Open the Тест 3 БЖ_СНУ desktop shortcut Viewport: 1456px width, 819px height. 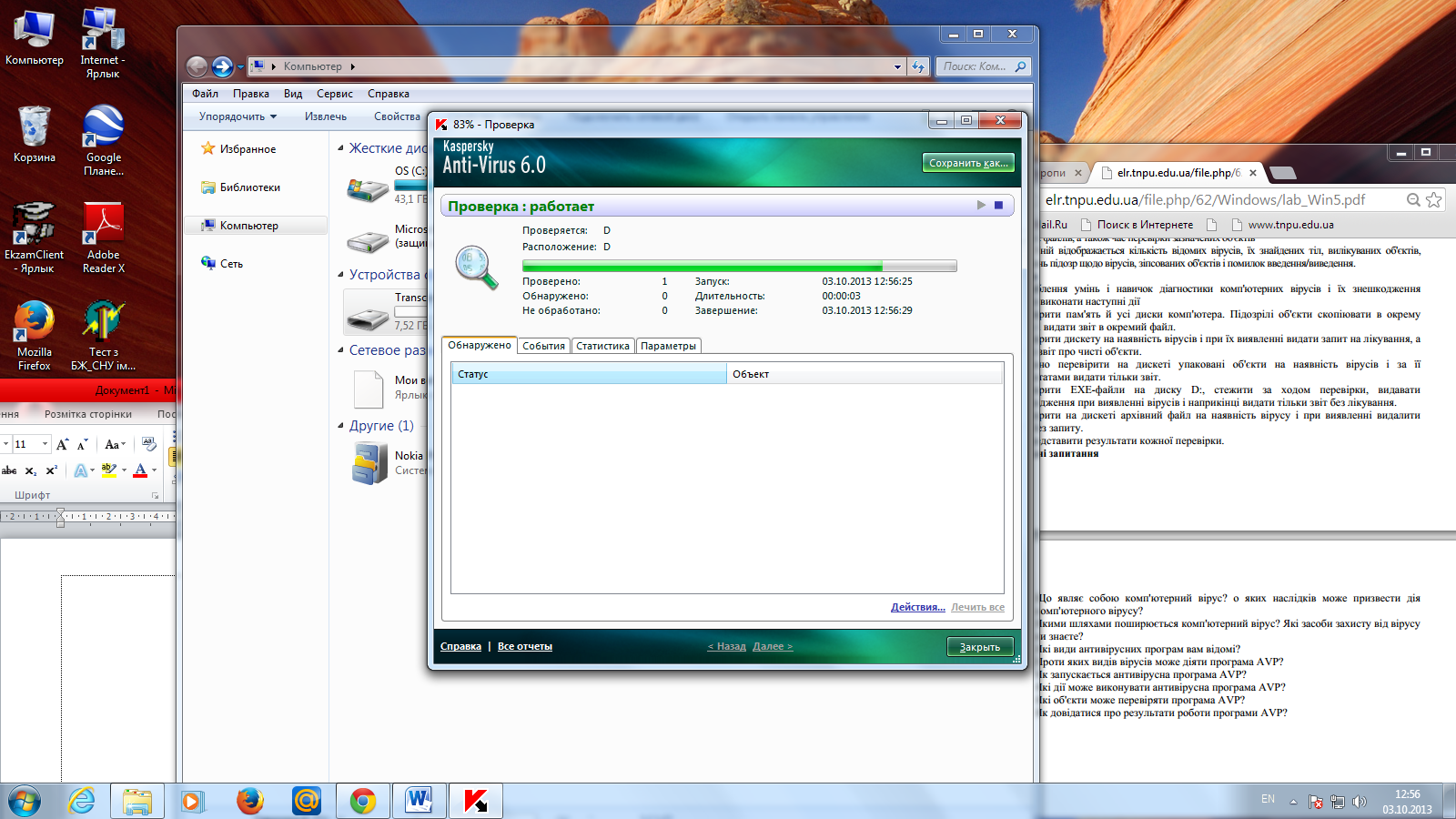104,335
